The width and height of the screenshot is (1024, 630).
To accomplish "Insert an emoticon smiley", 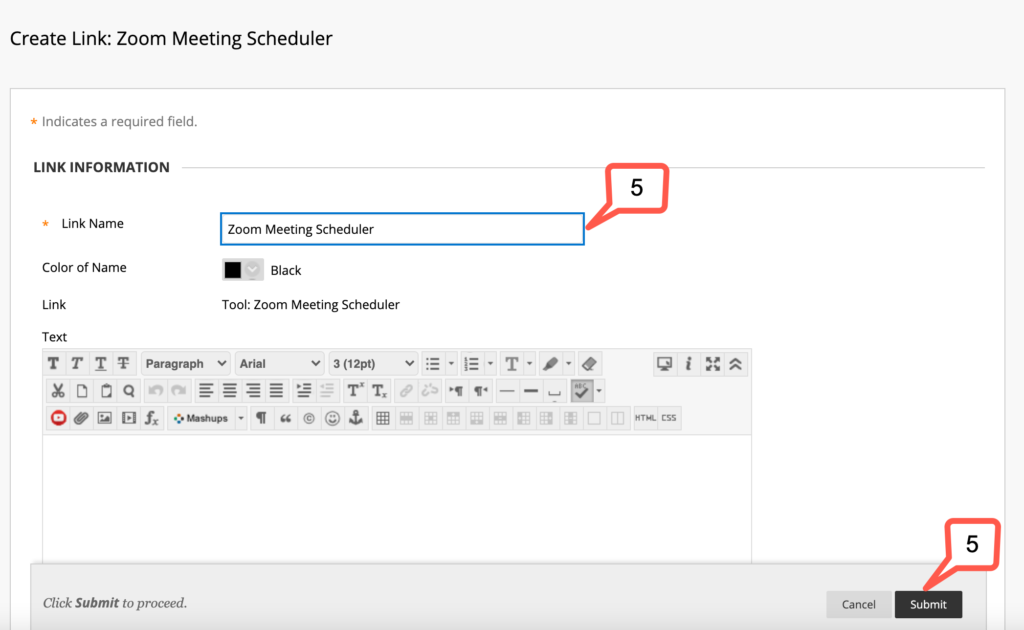I will [x=332, y=418].
